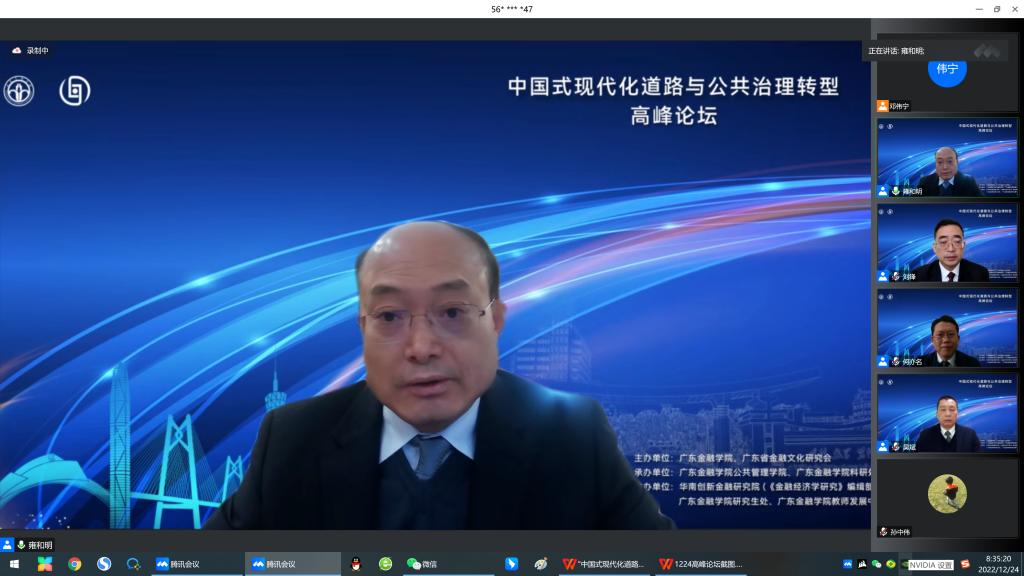This screenshot has height=576, width=1024.
Task: Select 雍和明's video thumbnail in sidebar
Action: pyautogui.click(x=946, y=157)
